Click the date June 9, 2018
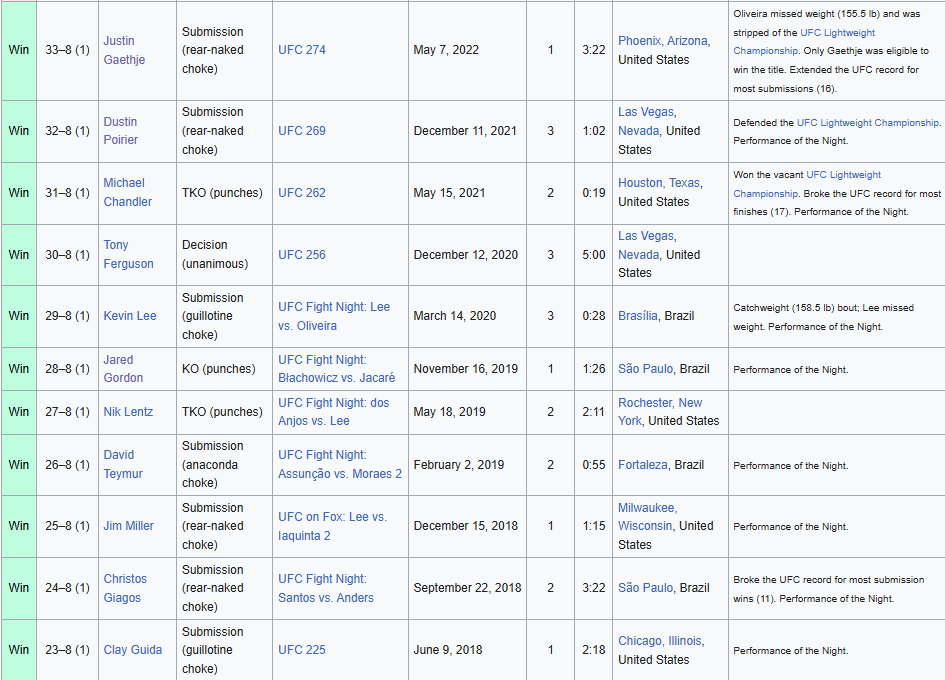The height and width of the screenshot is (680, 945). pos(447,650)
